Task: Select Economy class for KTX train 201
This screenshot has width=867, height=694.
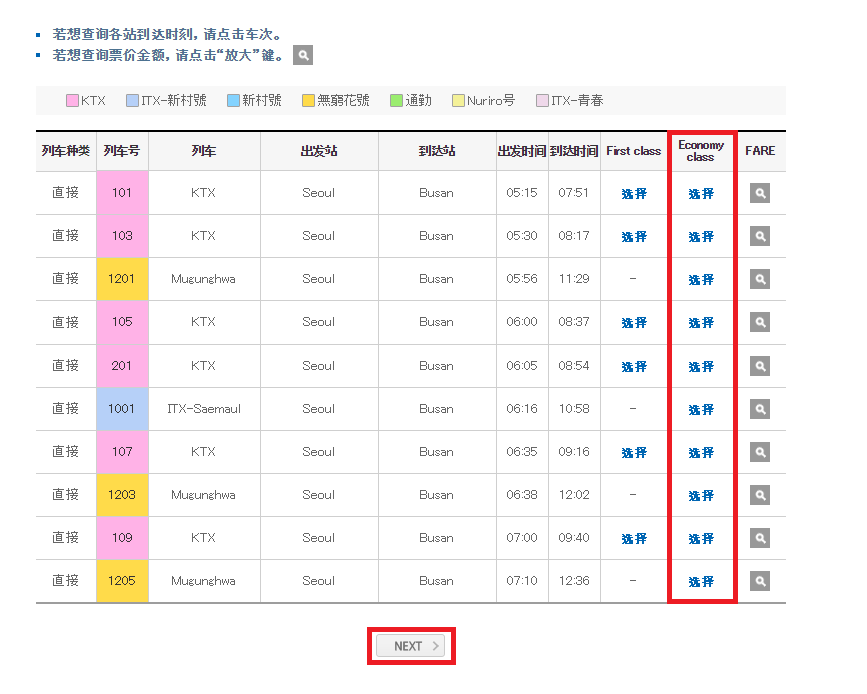Action: (x=701, y=365)
